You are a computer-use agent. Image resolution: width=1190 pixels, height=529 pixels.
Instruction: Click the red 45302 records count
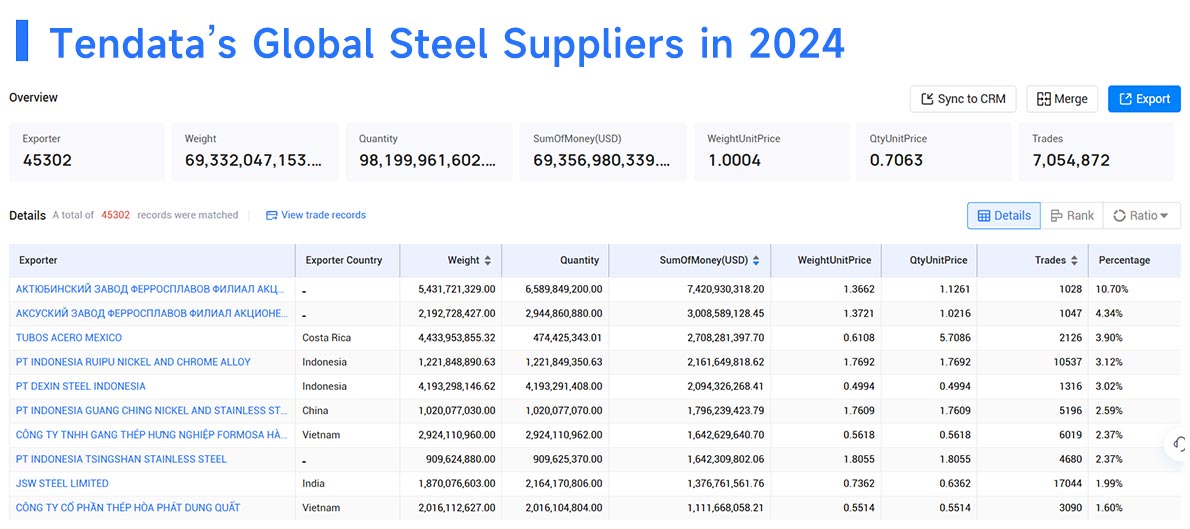pos(115,215)
